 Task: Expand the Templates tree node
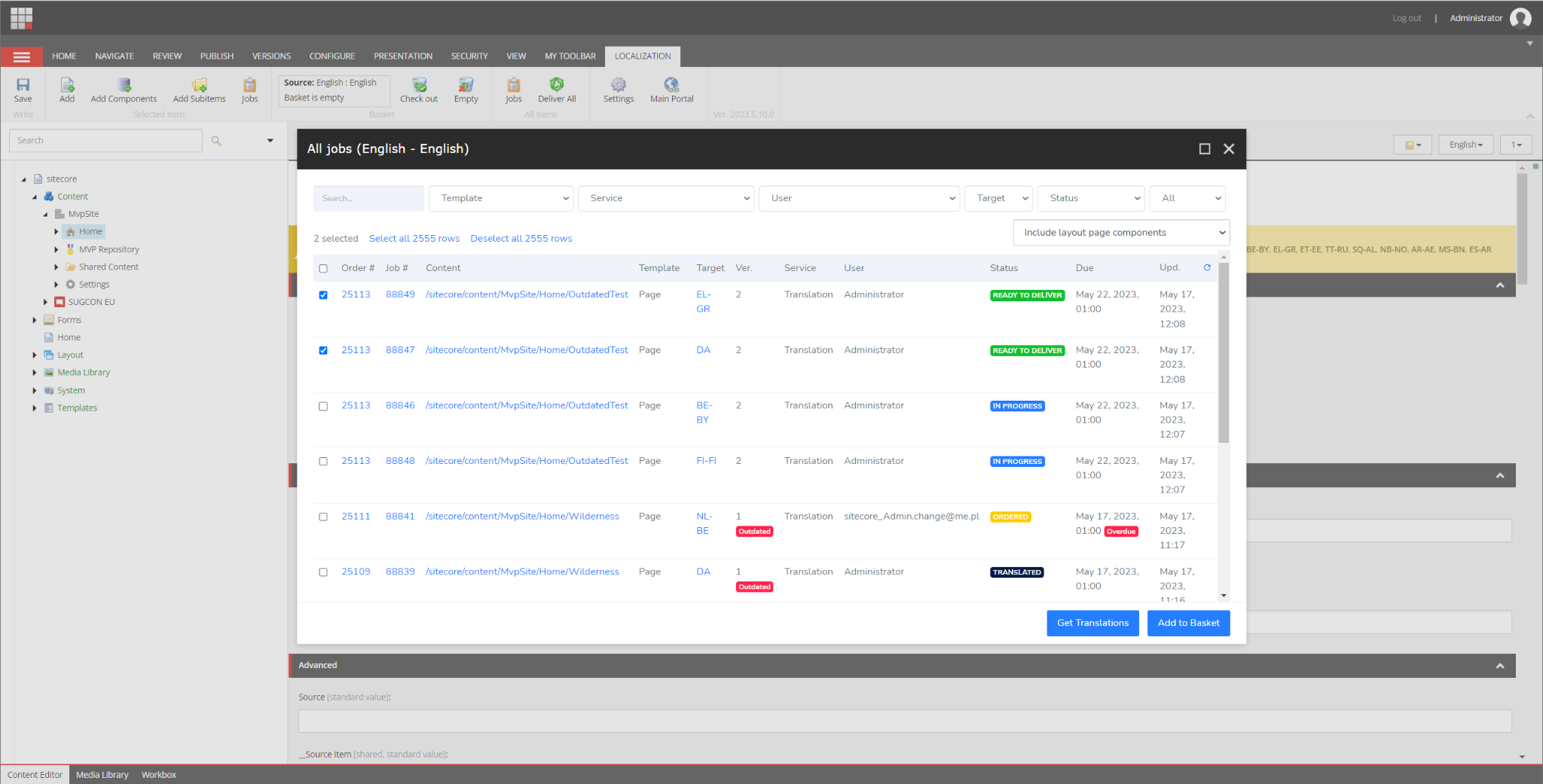(35, 408)
